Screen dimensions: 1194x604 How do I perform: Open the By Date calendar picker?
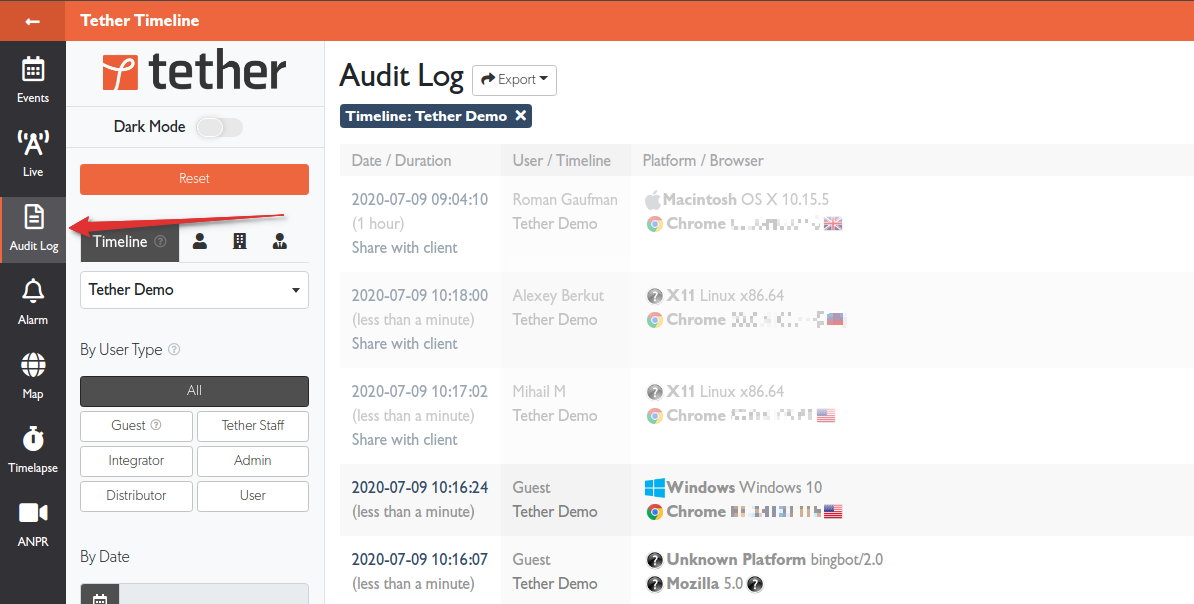click(x=99, y=597)
